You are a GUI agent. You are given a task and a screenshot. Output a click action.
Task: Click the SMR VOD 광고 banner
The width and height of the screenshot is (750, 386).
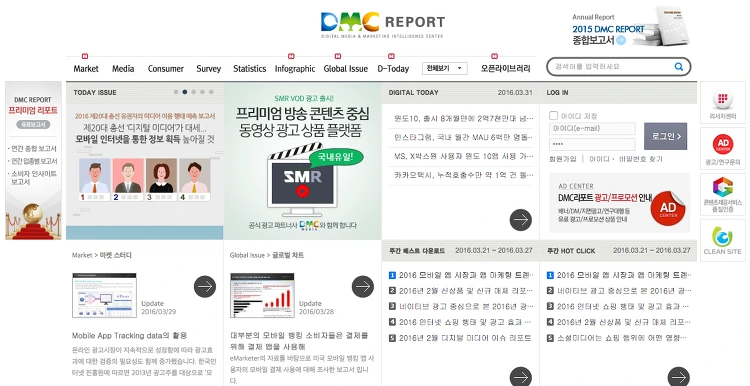pos(302,161)
